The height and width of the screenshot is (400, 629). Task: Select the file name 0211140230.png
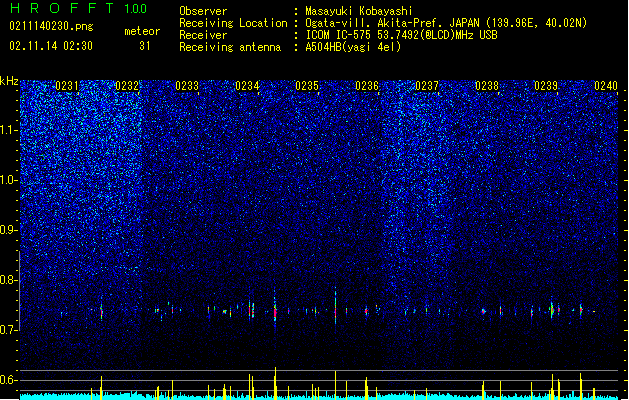[x=51, y=26]
